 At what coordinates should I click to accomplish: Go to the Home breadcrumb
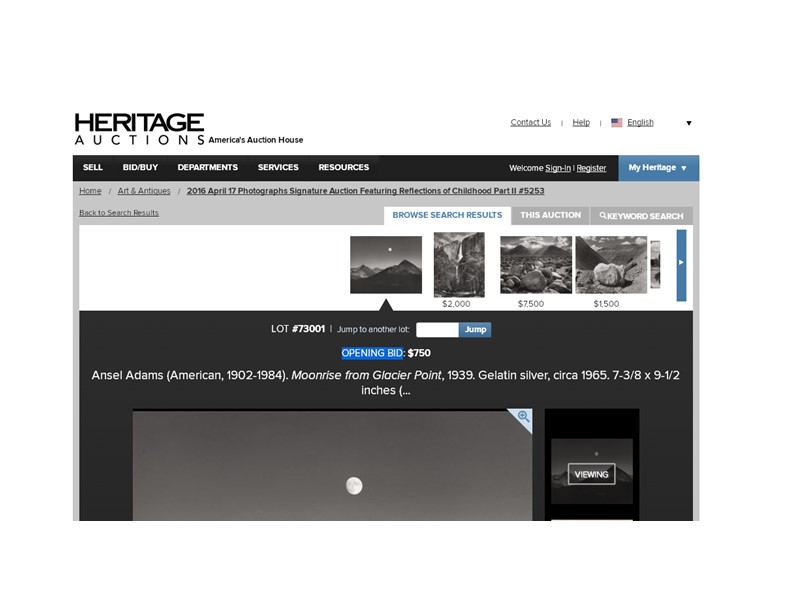pos(90,191)
